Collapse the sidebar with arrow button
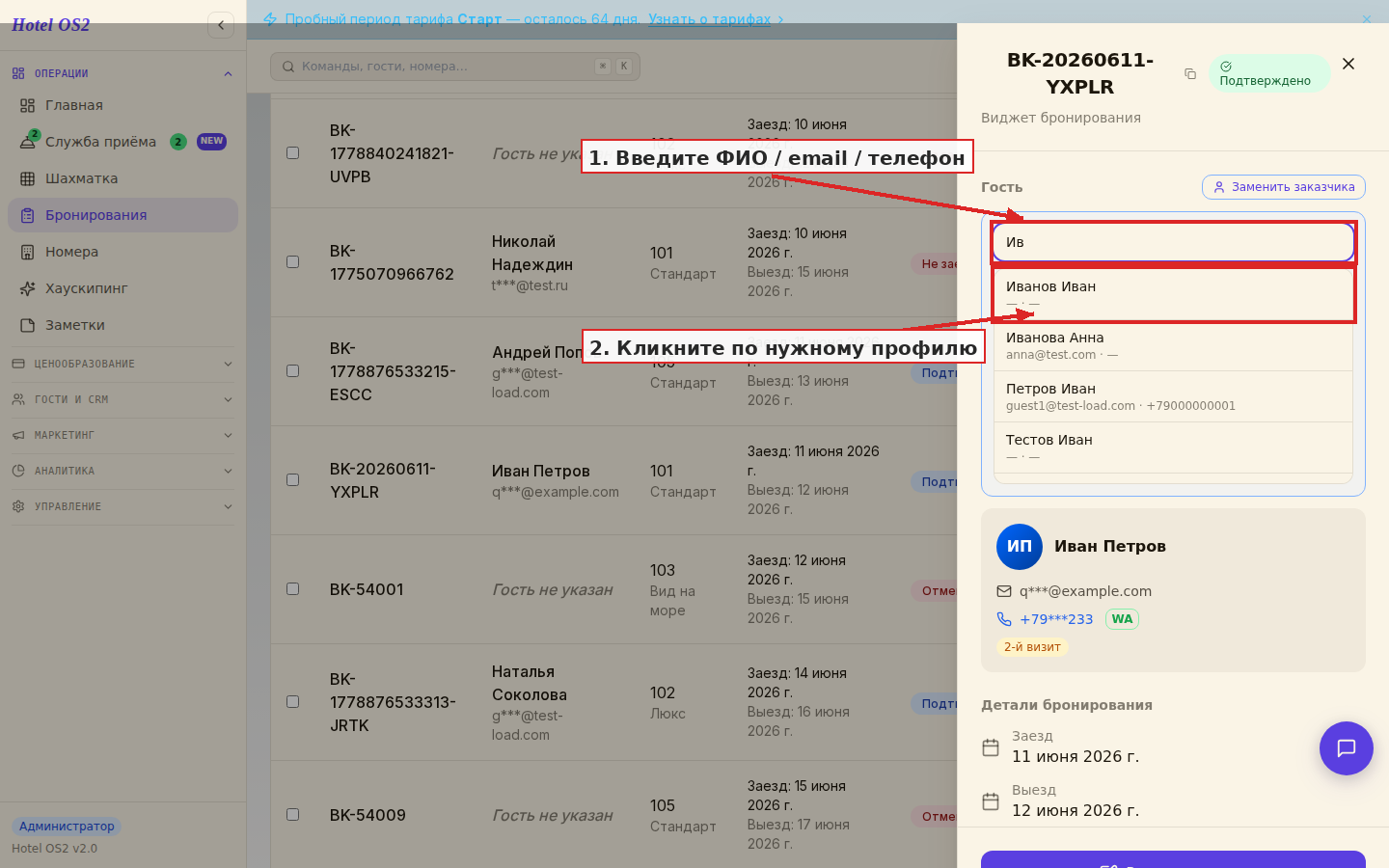Screen dimensions: 1389x868 pyautogui.click(x=221, y=25)
